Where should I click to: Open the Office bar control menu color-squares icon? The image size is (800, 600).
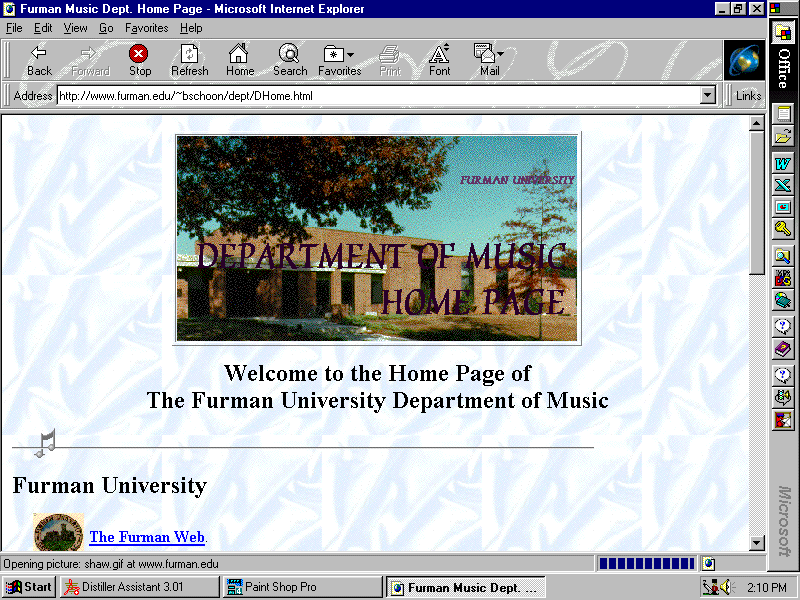tap(774, 9)
